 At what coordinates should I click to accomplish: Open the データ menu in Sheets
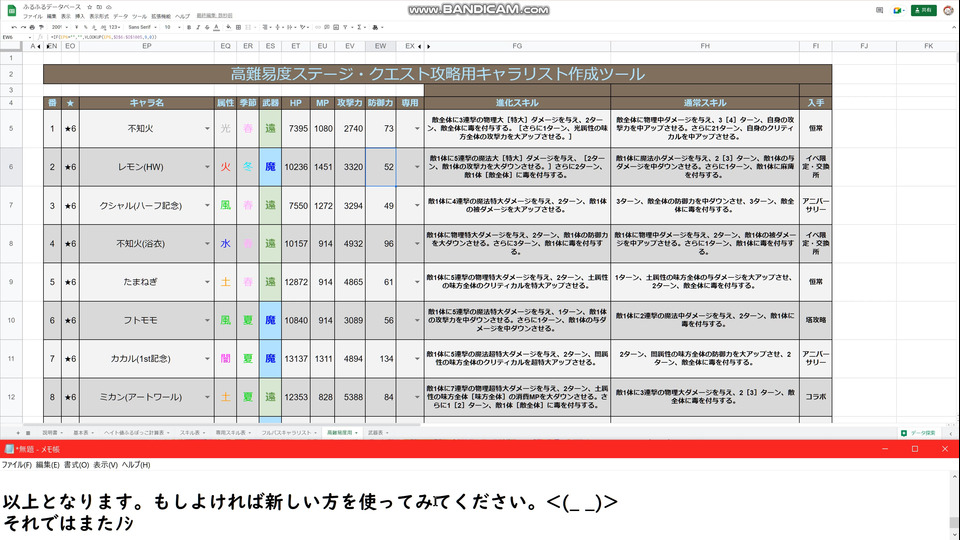coord(121,16)
